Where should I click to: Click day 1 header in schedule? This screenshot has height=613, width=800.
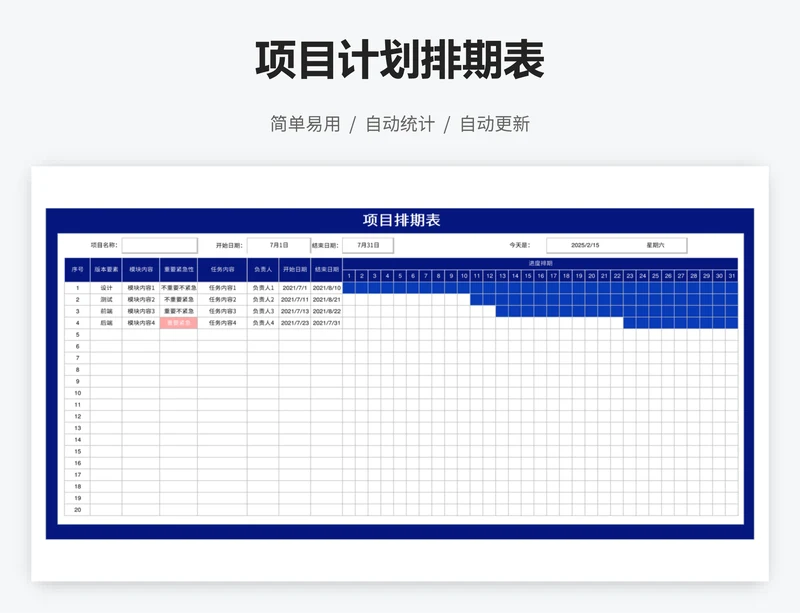(x=349, y=276)
